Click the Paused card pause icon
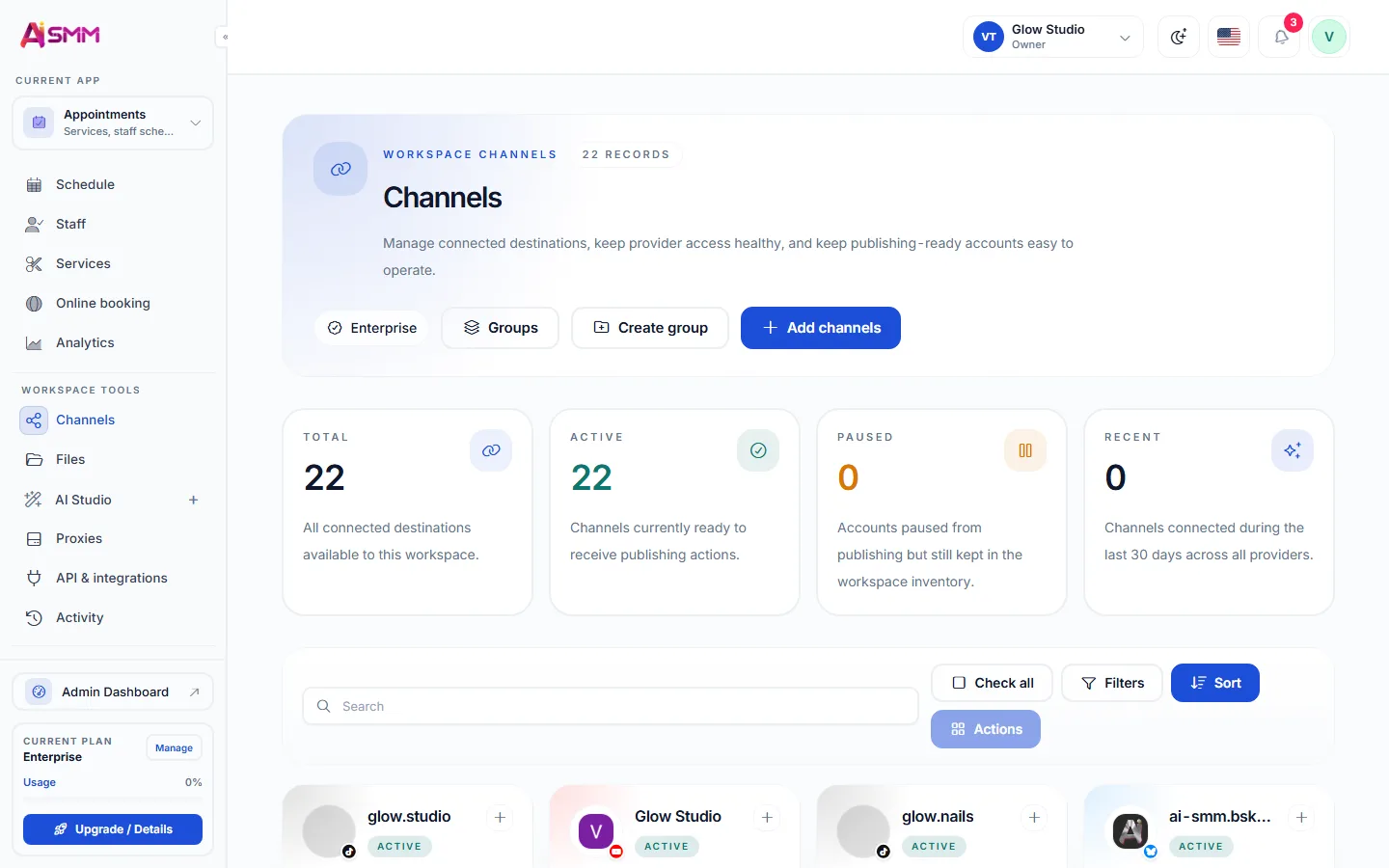This screenshot has height=868, width=1389. (x=1025, y=450)
